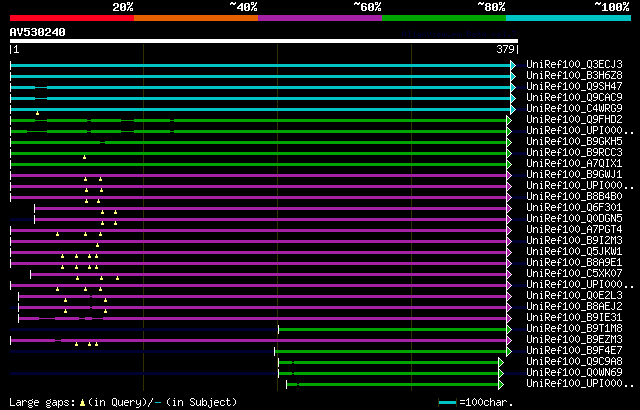This screenshot has width=640, height=410.
Task: Click the purple arrowhead ending the Q5JKW1 alignment
Action: coord(509,253)
